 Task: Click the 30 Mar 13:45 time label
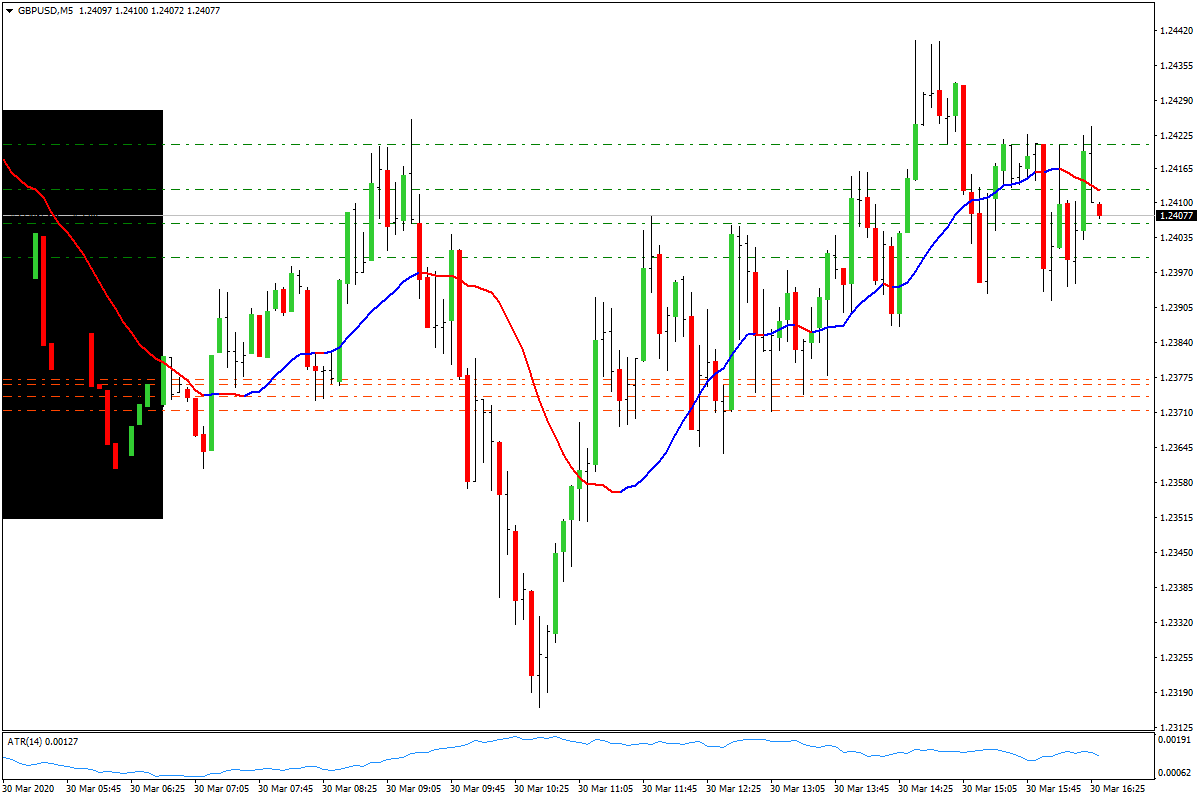tap(862, 789)
